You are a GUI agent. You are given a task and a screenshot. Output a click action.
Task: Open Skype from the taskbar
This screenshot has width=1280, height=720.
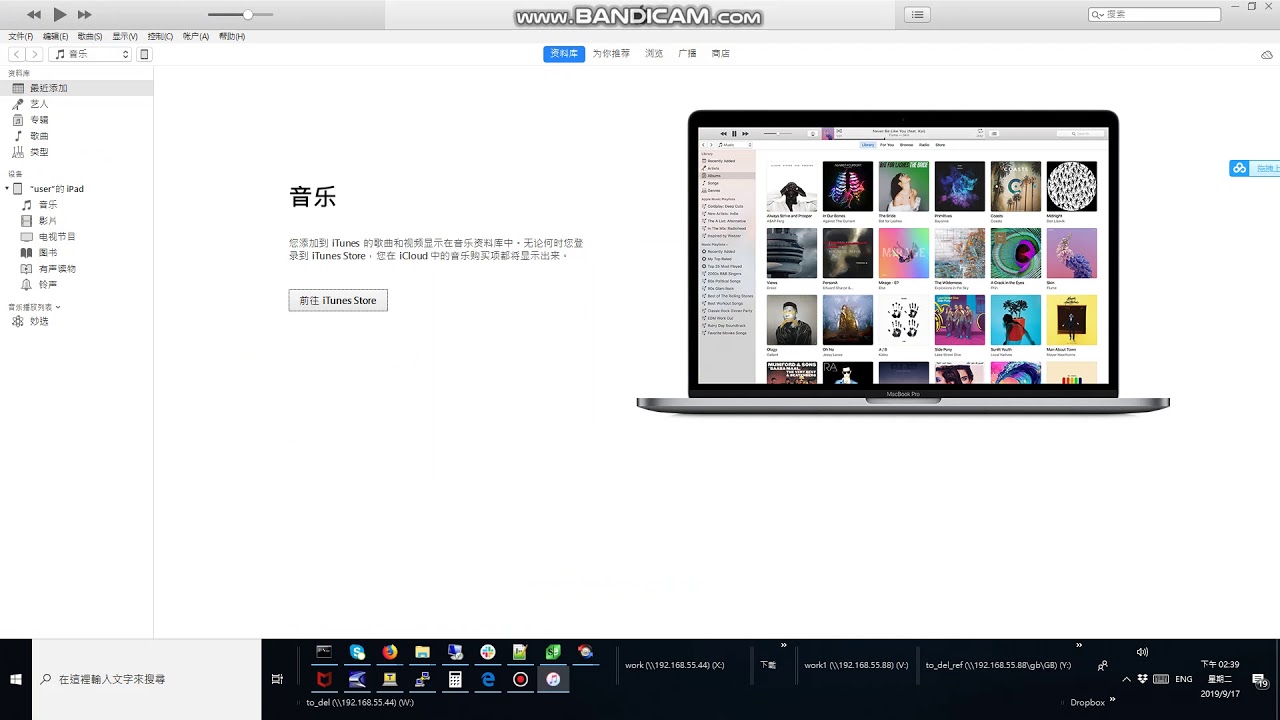[357, 652]
